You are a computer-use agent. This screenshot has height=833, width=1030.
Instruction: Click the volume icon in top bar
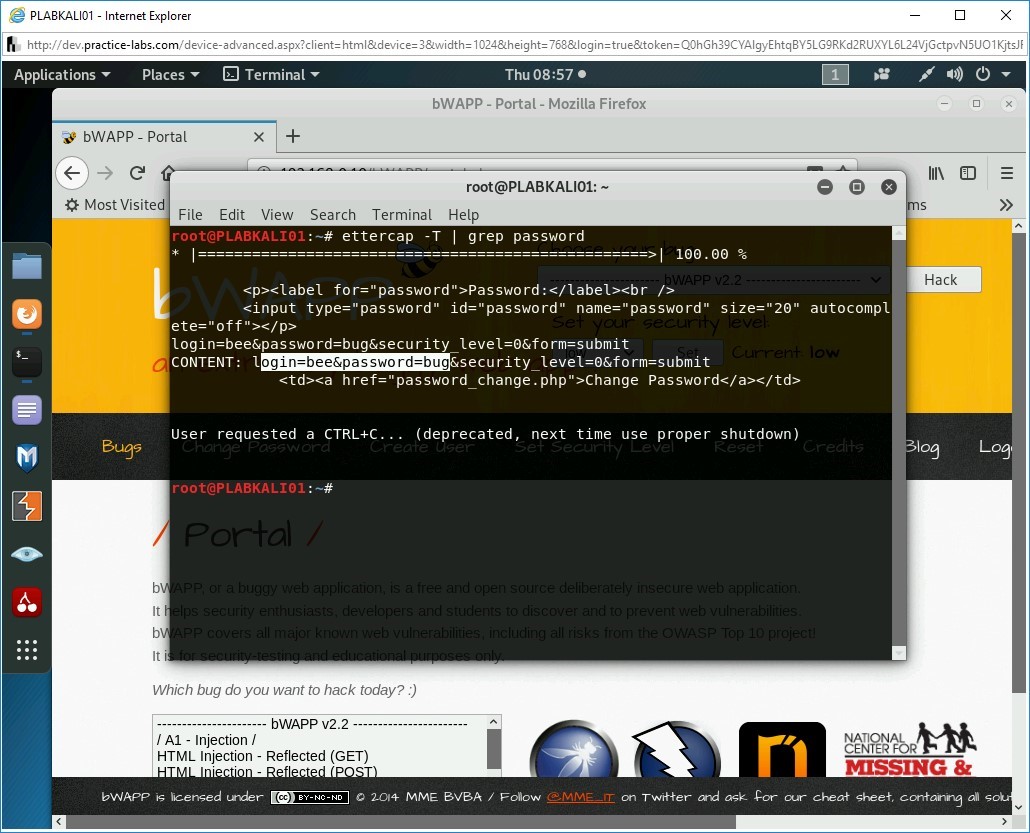[x=955, y=75]
